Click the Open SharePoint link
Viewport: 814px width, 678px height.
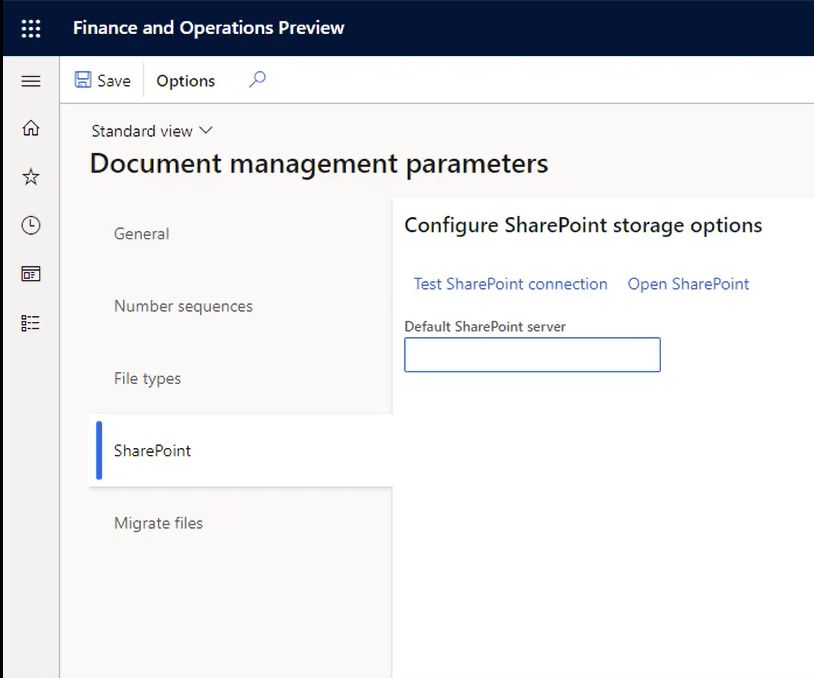pos(688,284)
